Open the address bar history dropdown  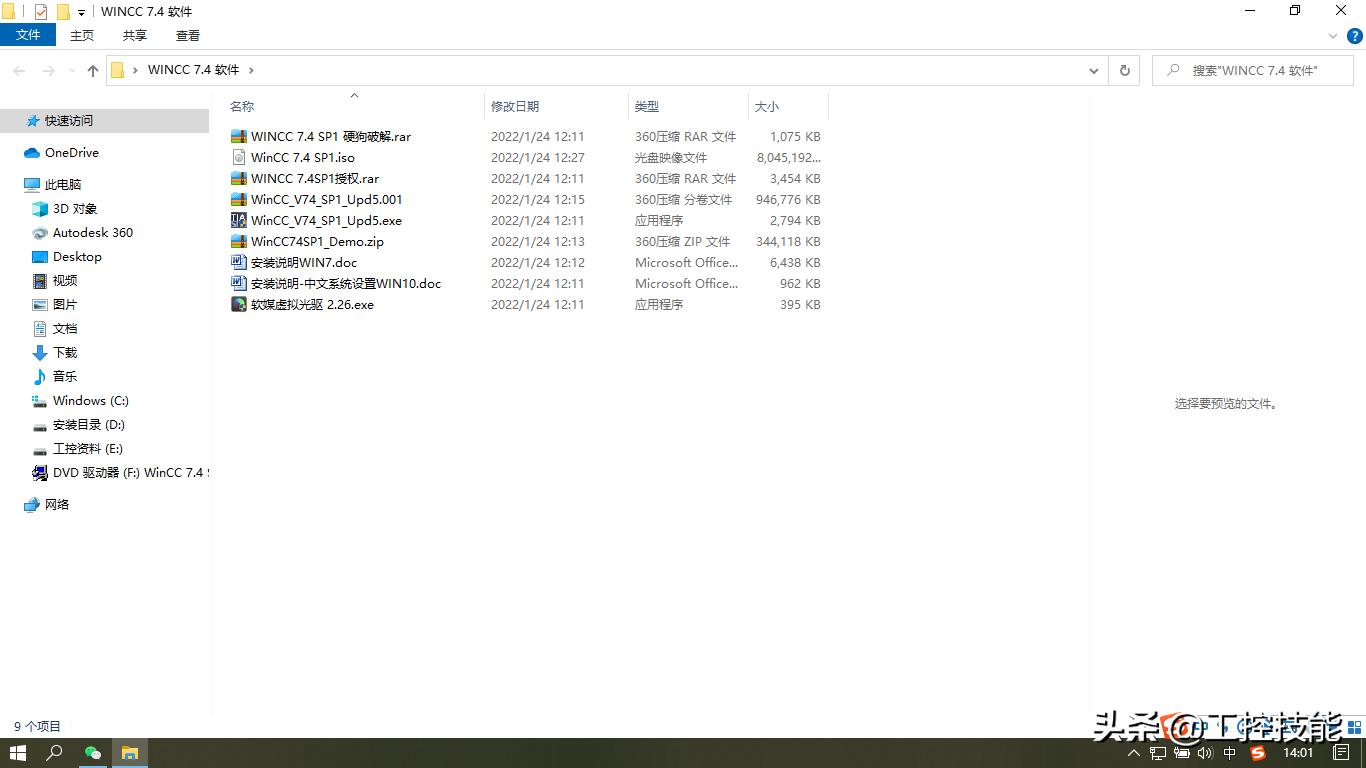tap(1093, 70)
